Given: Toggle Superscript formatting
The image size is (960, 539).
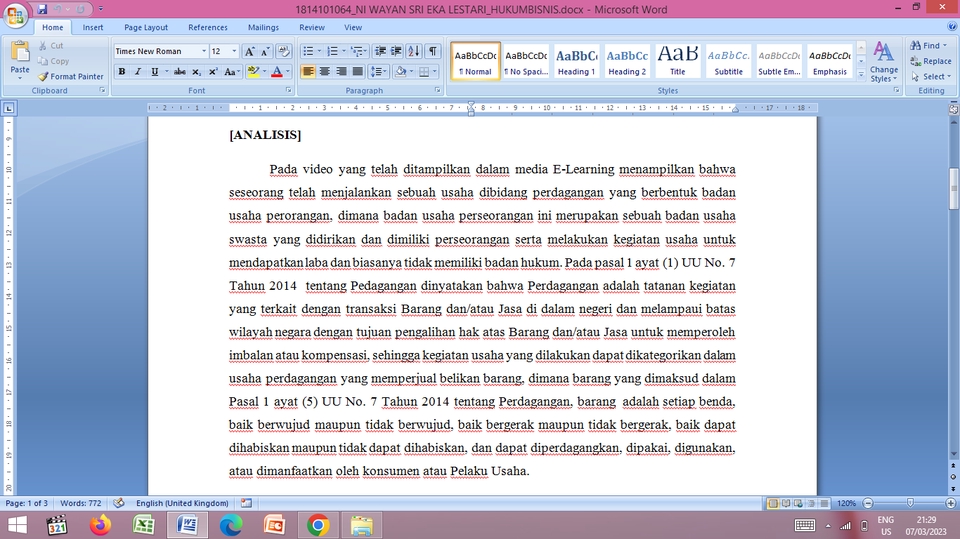Looking at the screenshot, I should click(212, 72).
